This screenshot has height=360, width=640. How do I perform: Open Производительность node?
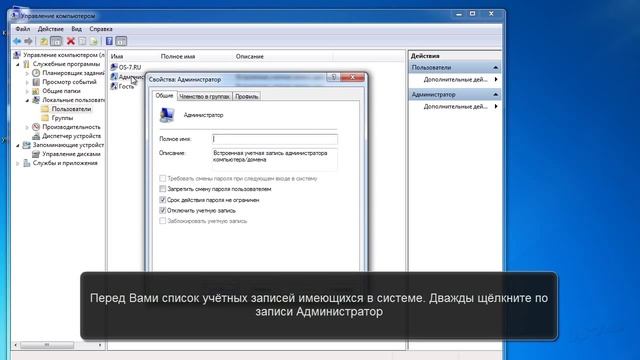[x=66, y=127]
